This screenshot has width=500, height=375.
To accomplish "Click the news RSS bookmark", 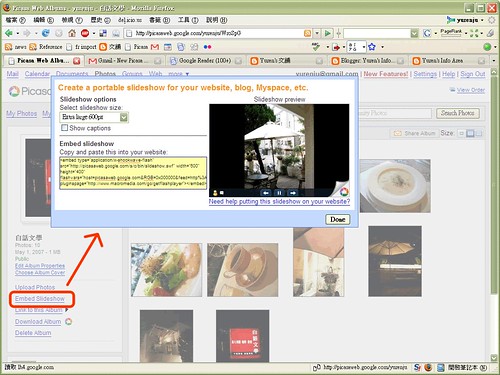I will tap(15, 47).
